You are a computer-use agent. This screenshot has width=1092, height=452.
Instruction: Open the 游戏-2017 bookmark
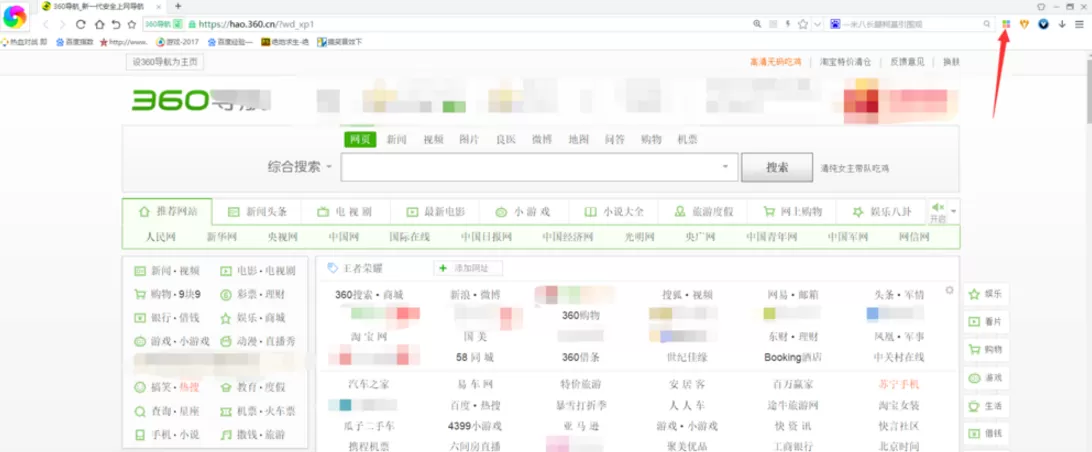[178, 42]
